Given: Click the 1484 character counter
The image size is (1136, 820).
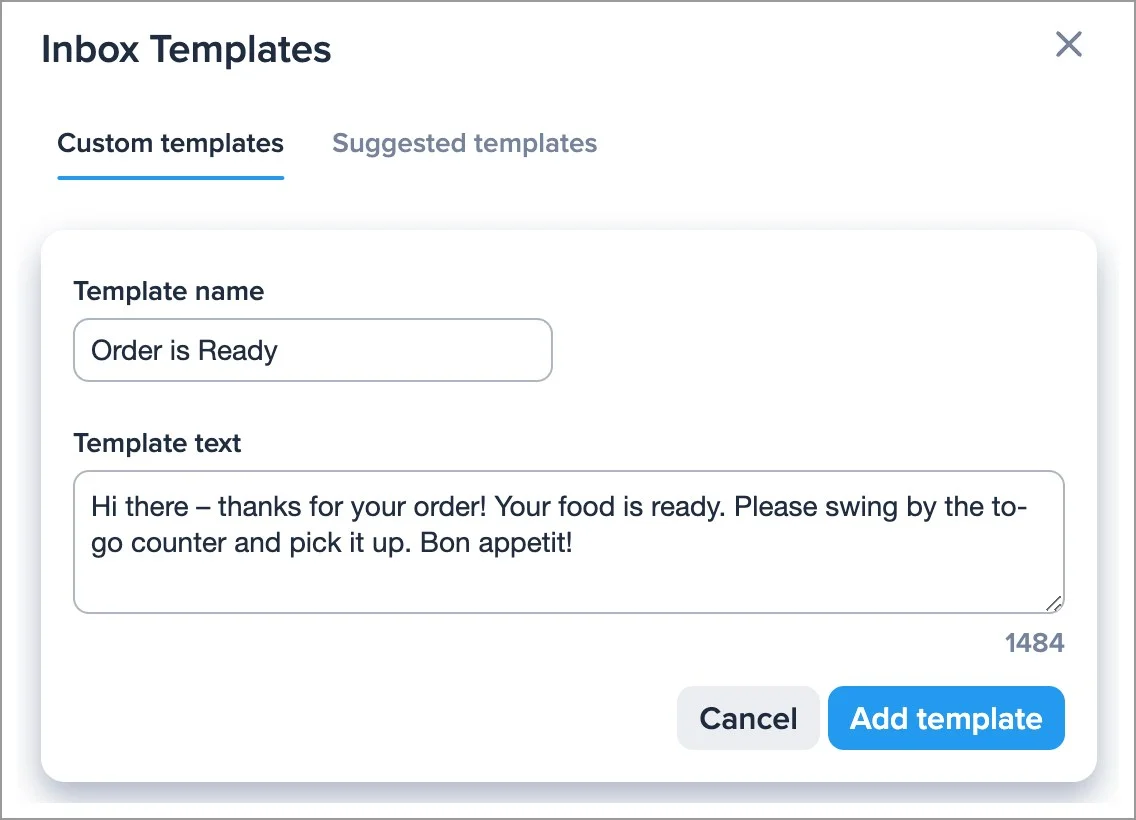Looking at the screenshot, I should [x=1035, y=643].
